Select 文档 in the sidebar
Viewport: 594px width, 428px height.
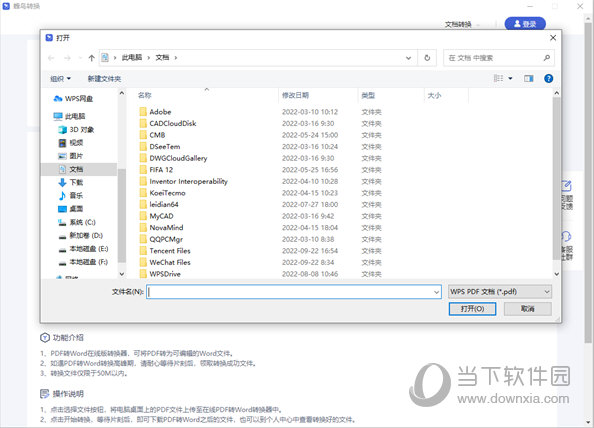[79, 169]
